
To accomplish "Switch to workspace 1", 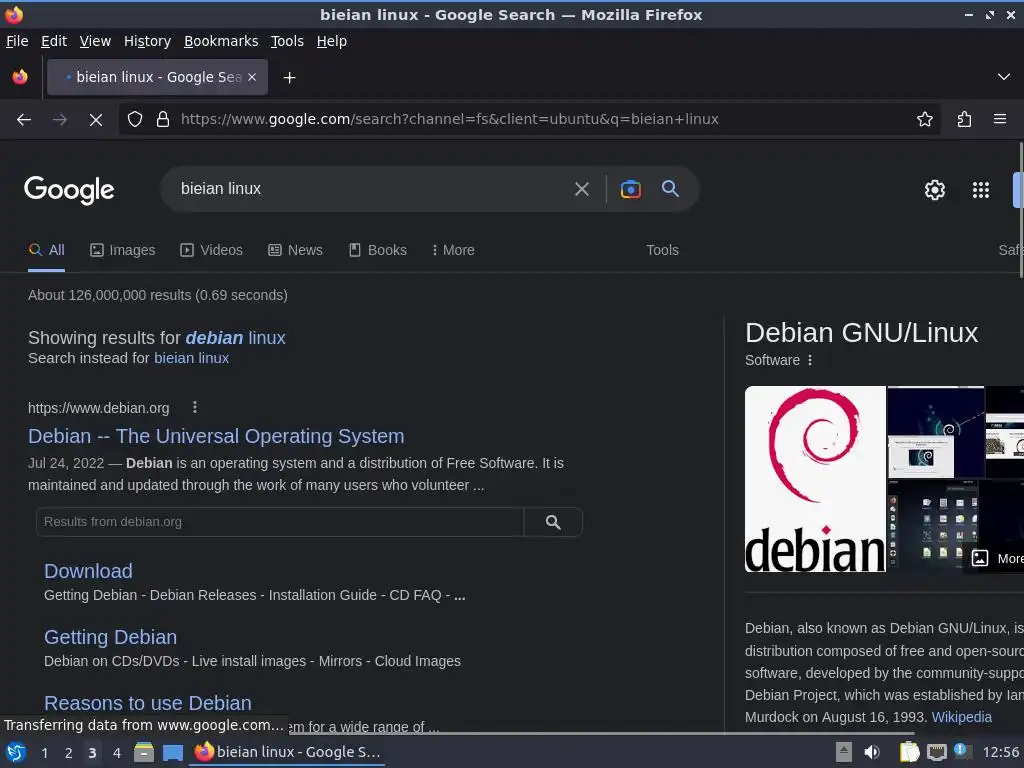I will 44,753.
